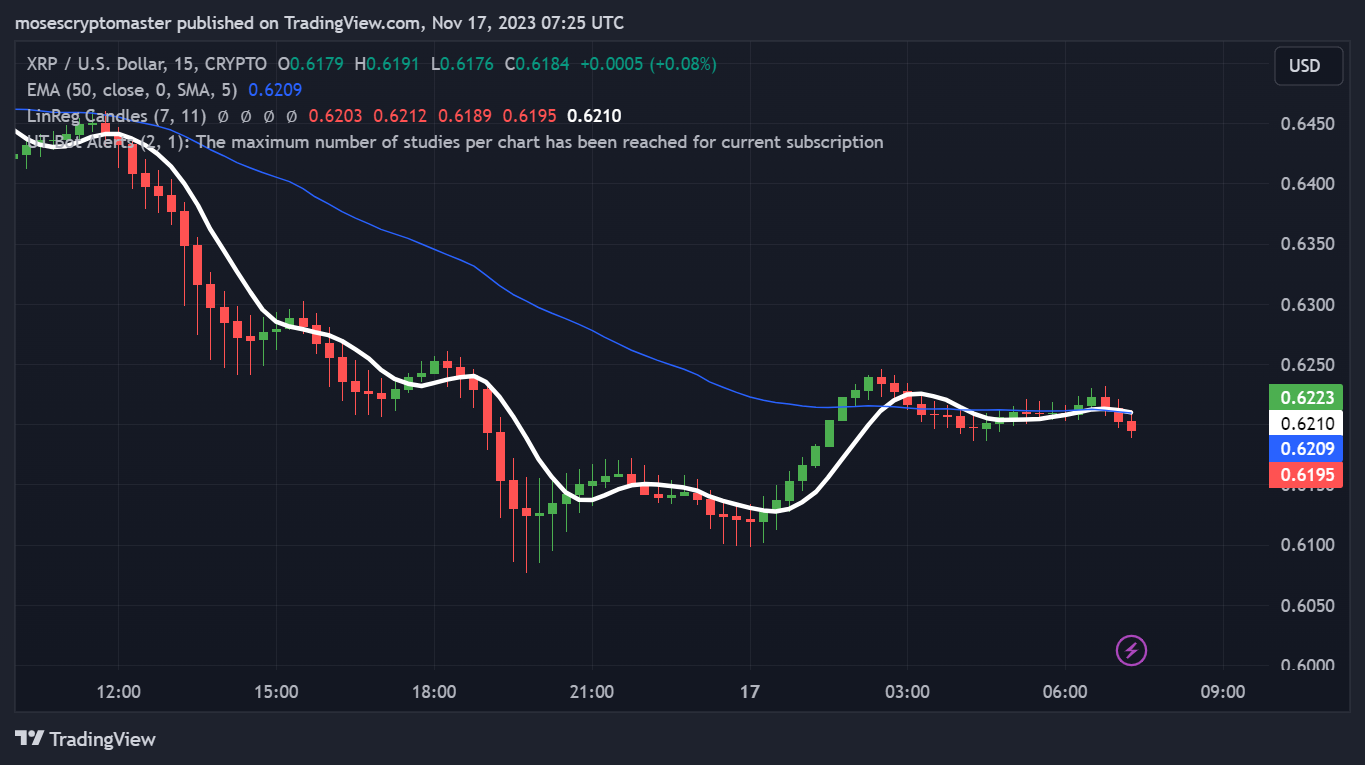Click the 0.6050 price scale label
Viewport: 1365px width, 765px height.
(x=1308, y=606)
